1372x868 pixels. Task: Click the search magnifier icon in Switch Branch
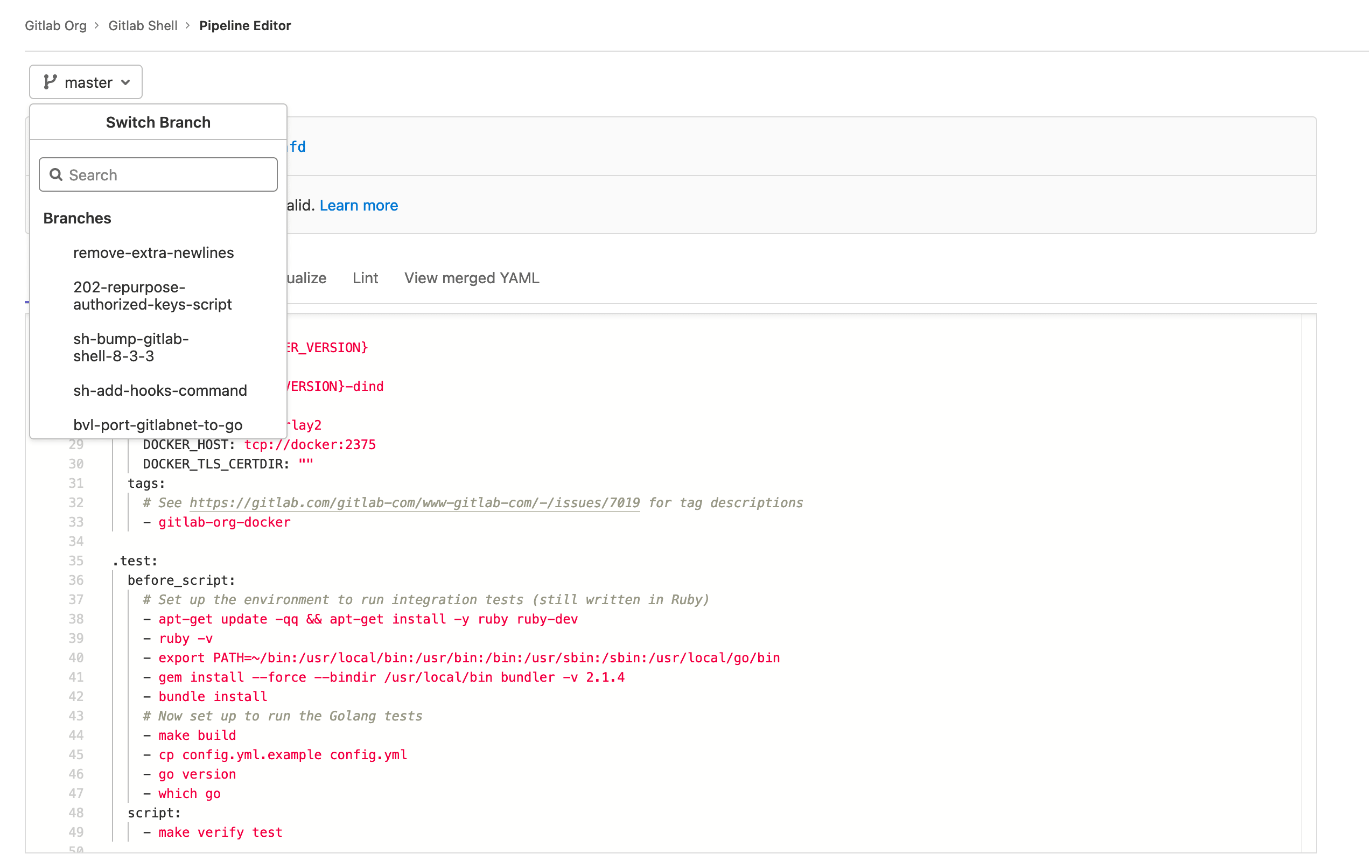56,174
